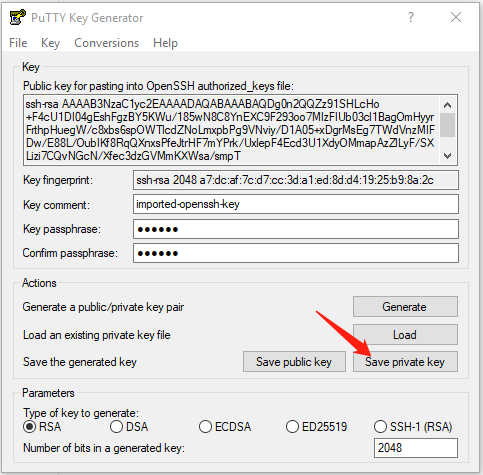Open the Key menu

point(50,43)
